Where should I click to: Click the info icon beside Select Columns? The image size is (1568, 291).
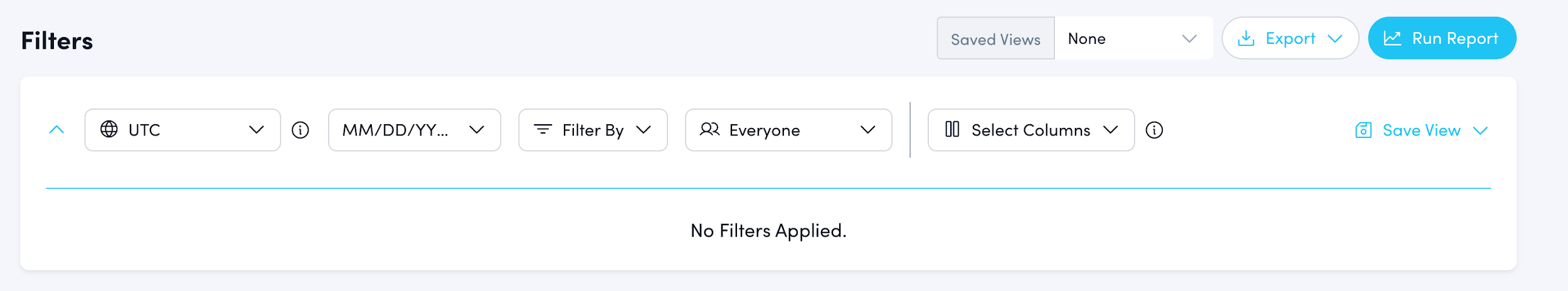(1154, 130)
